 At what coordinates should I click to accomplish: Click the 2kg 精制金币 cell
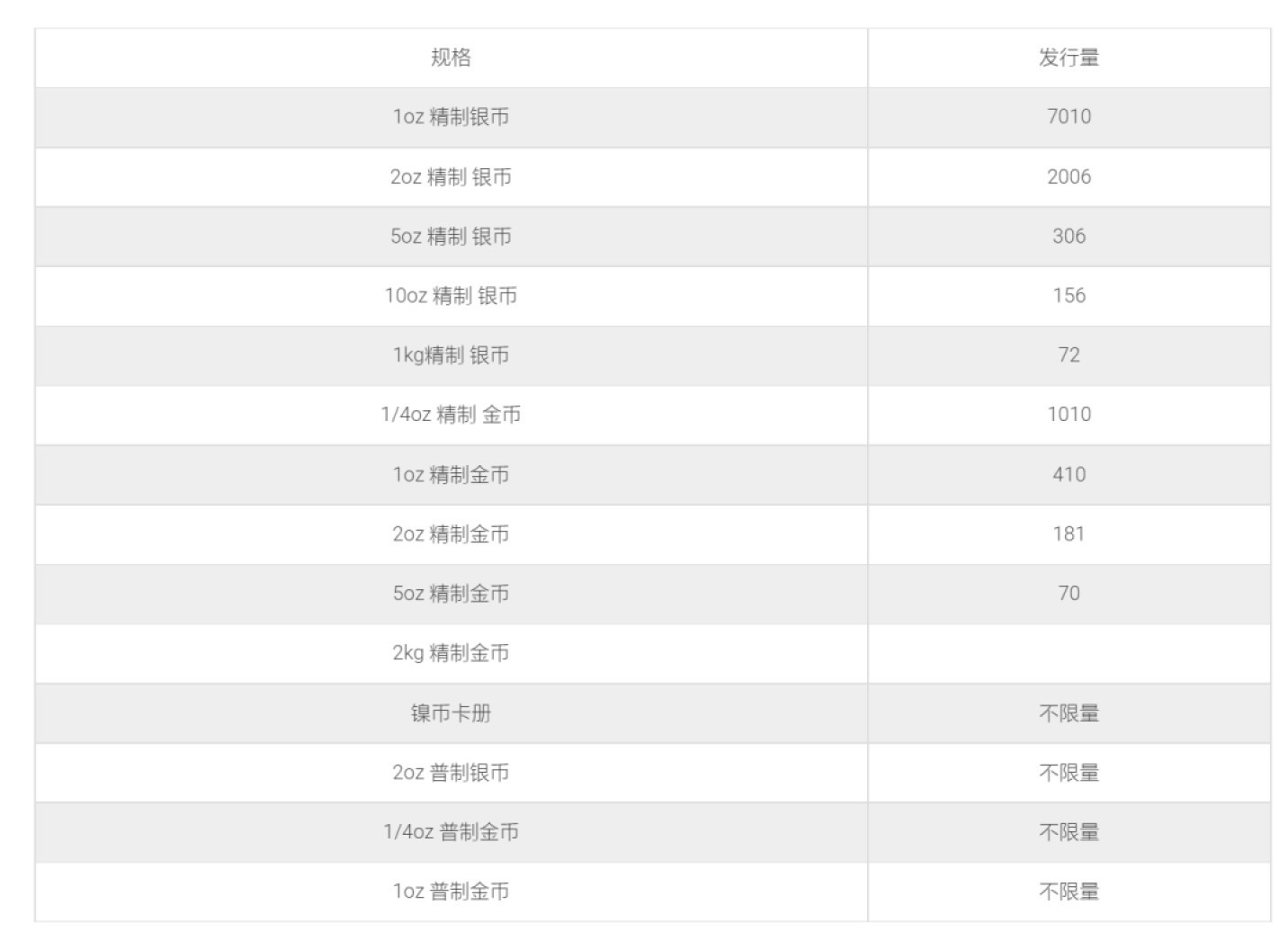coord(451,652)
